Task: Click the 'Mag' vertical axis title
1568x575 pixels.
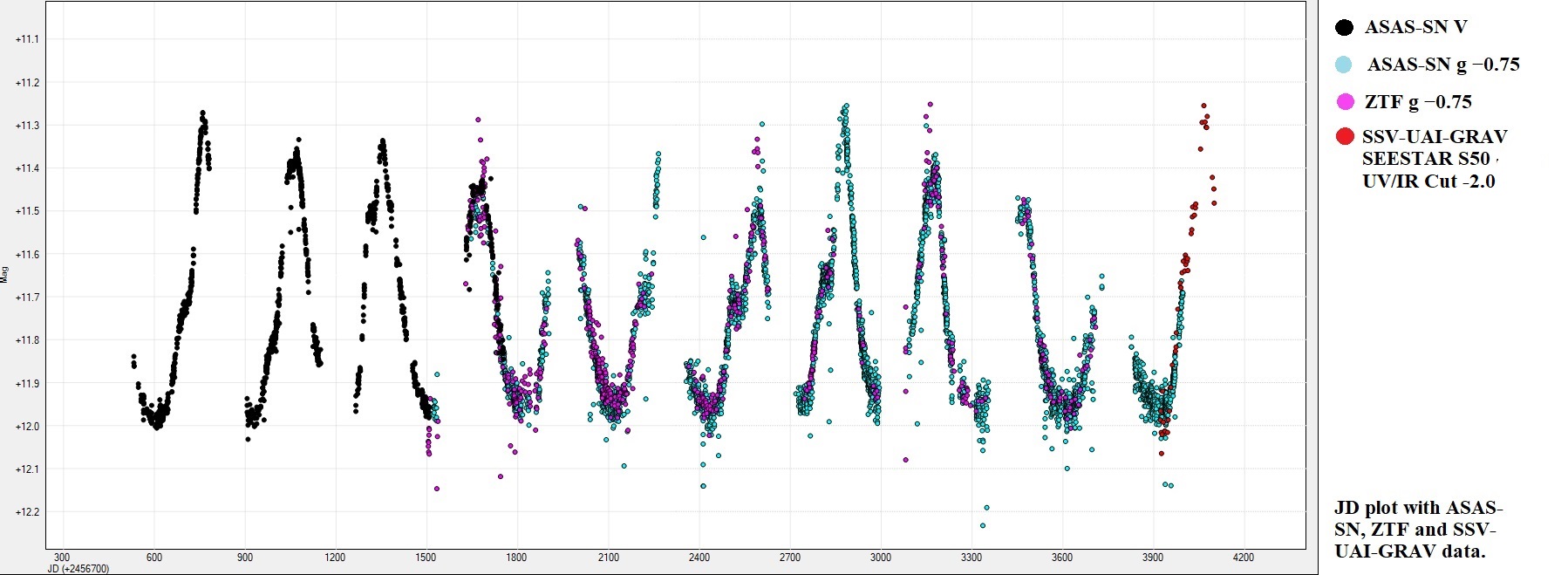Action: click(4, 276)
